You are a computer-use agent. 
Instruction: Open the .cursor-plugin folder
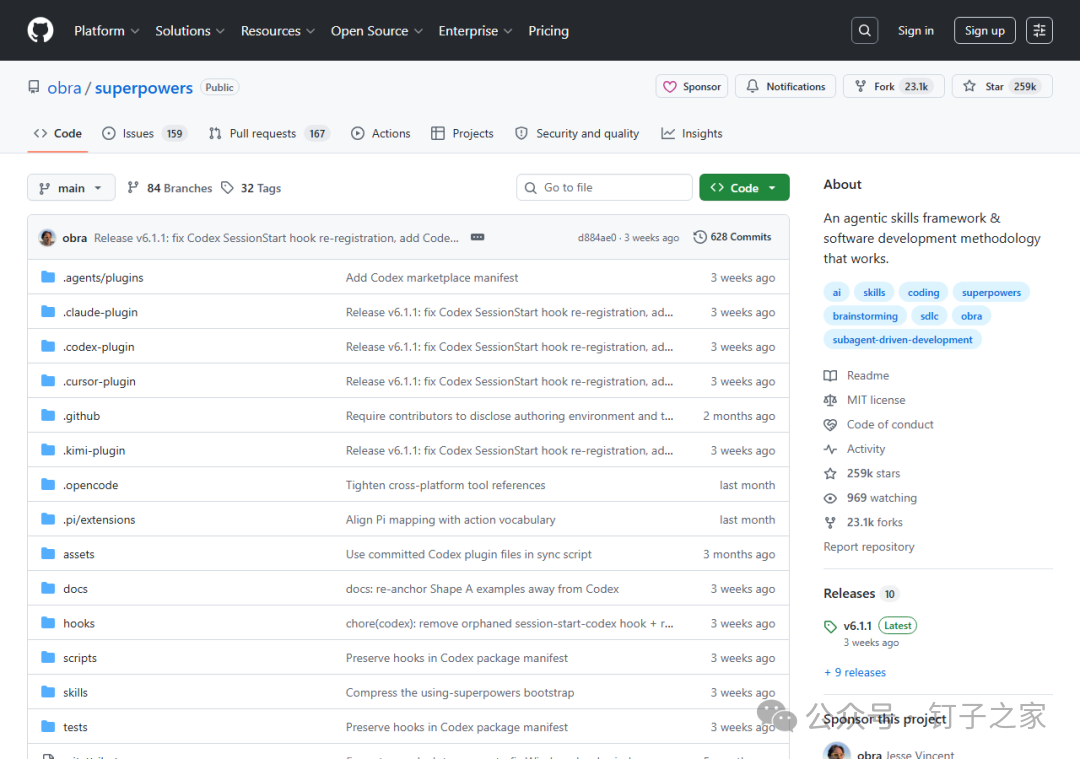[99, 382]
